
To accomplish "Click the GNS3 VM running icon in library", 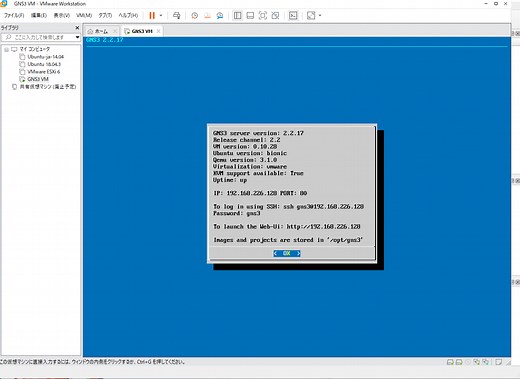I will (22, 79).
